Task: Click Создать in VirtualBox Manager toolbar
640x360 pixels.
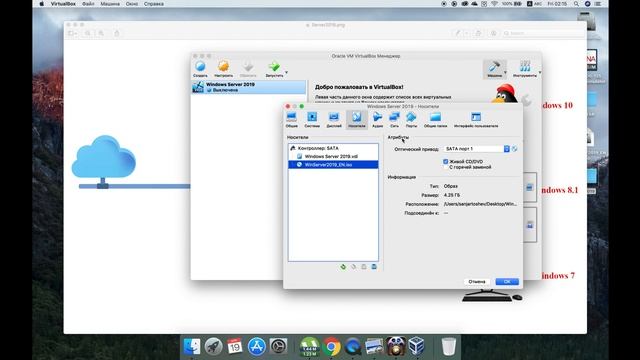Action: [x=200, y=69]
